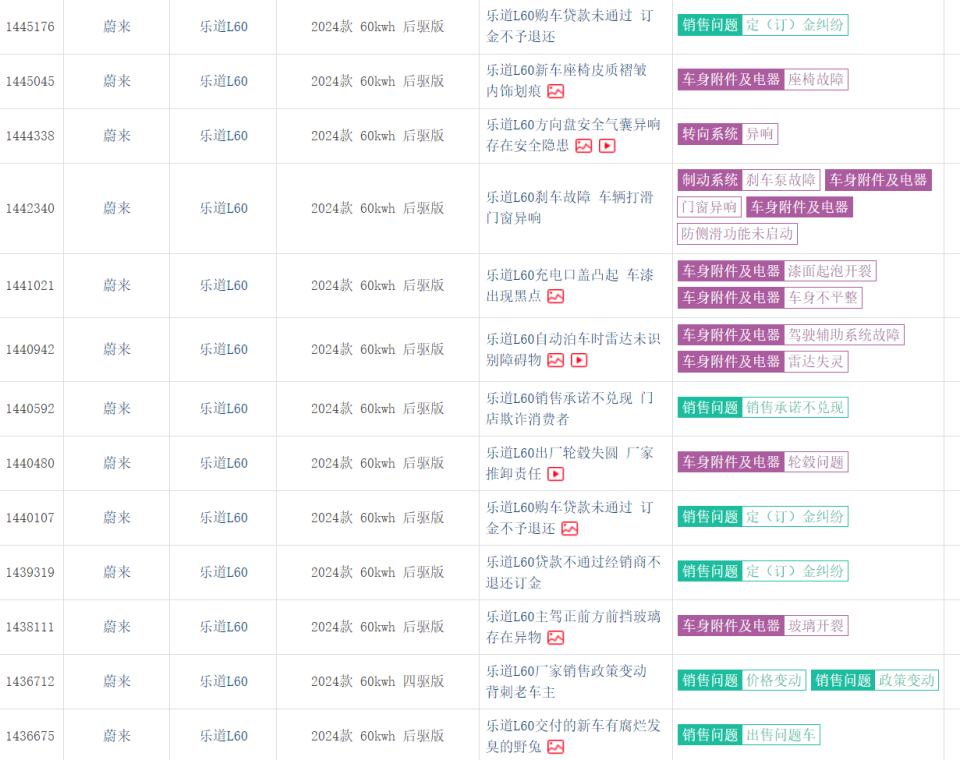Select the 雷达失灵 tag
The height and width of the screenshot is (760, 960).
[x=816, y=362]
